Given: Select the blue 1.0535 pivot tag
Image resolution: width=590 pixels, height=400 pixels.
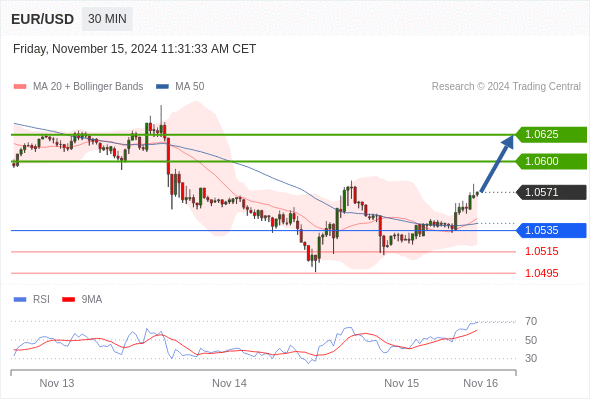Looking at the screenshot, I should [x=551, y=230].
